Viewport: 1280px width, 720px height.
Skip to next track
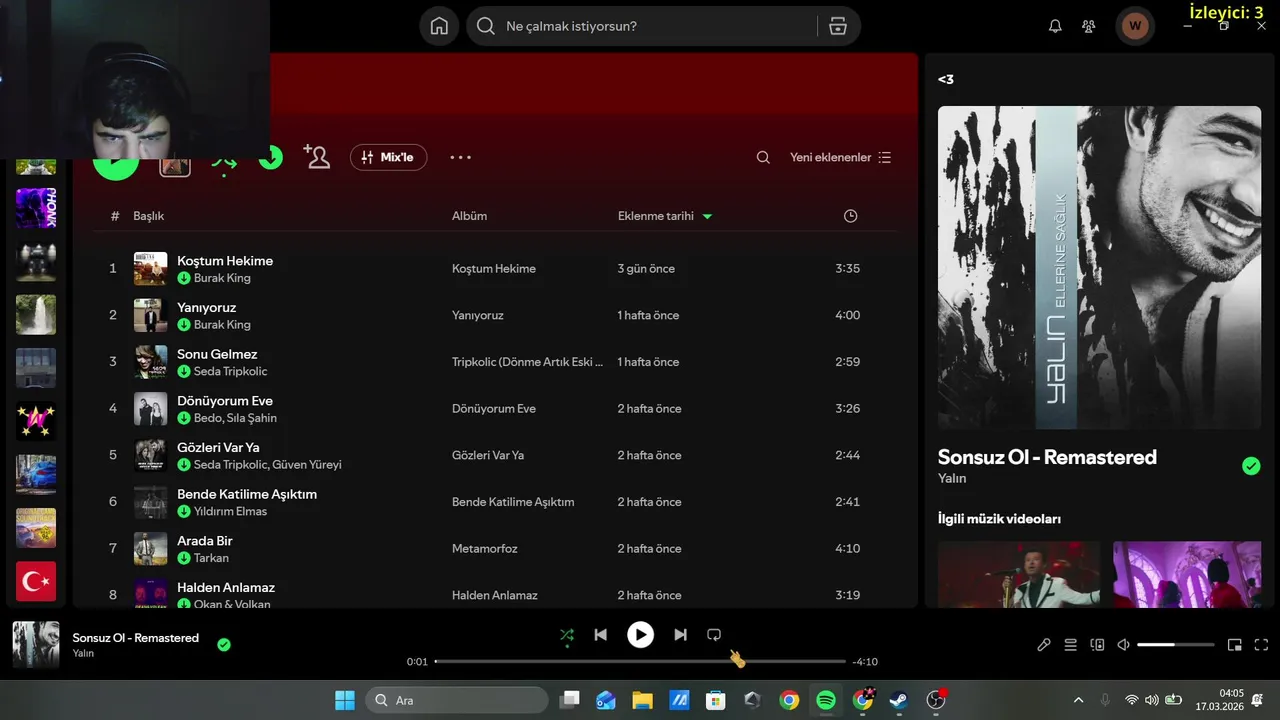pyautogui.click(x=680, y=634)
